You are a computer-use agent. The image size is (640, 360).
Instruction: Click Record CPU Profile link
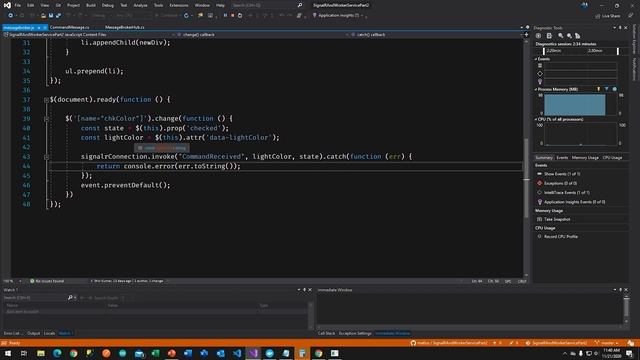click(561, 237)
